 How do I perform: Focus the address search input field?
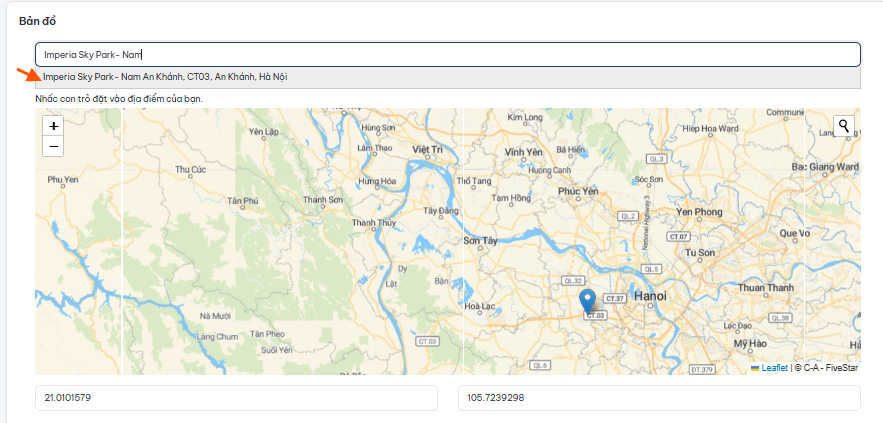click(x=448, y=55)
